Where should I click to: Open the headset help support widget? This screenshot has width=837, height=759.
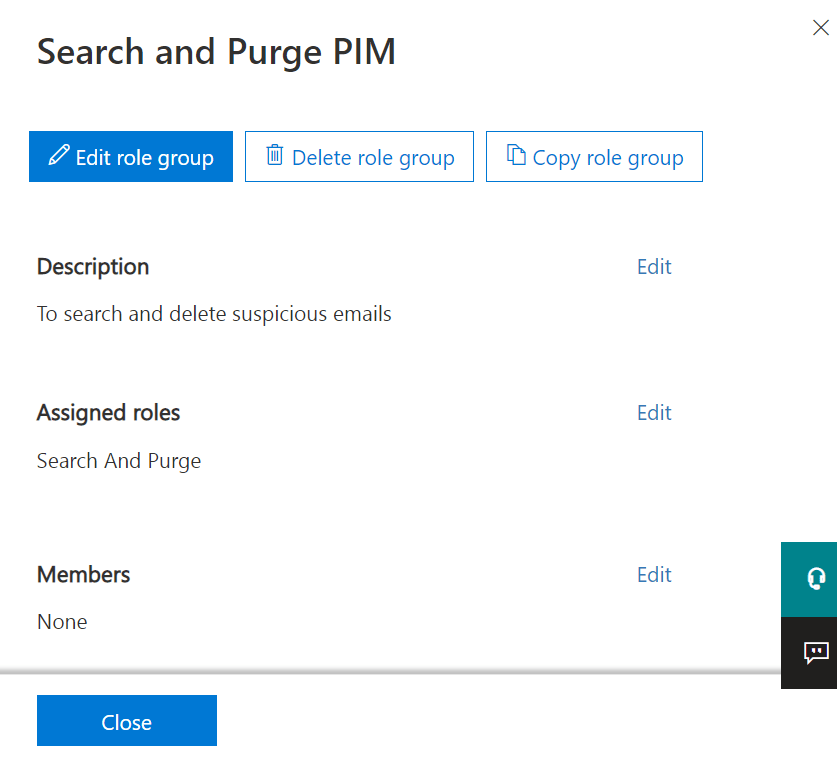tap(815, 579)
